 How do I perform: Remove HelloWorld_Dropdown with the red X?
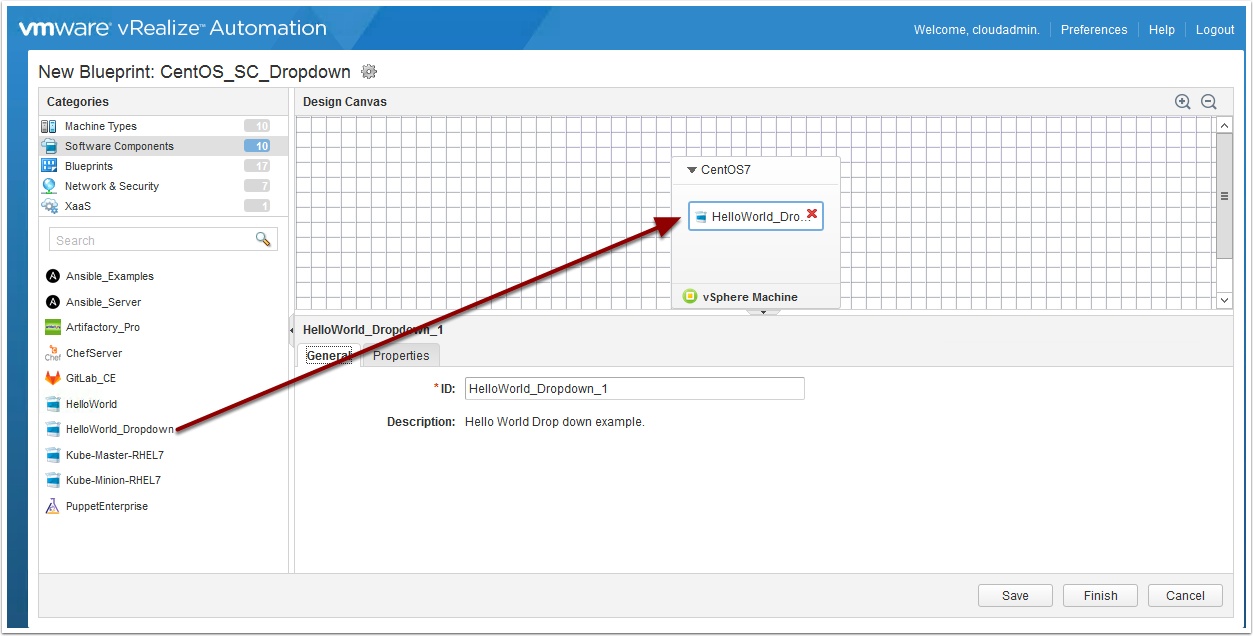(812, 214)
